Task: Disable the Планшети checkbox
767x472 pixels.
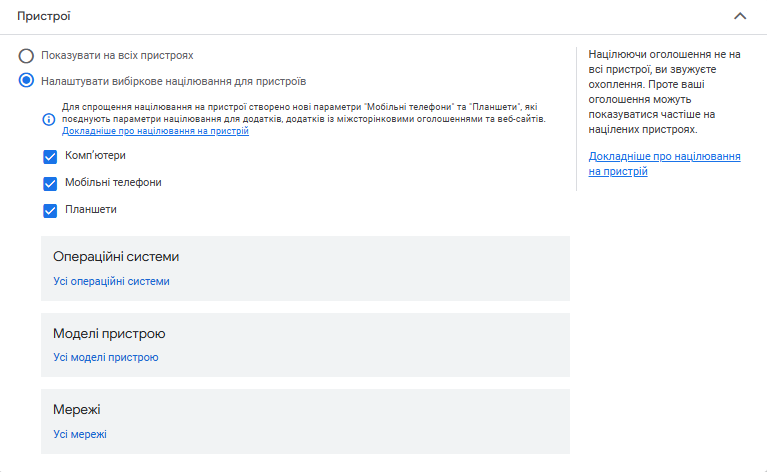Action: pos(50,210)
